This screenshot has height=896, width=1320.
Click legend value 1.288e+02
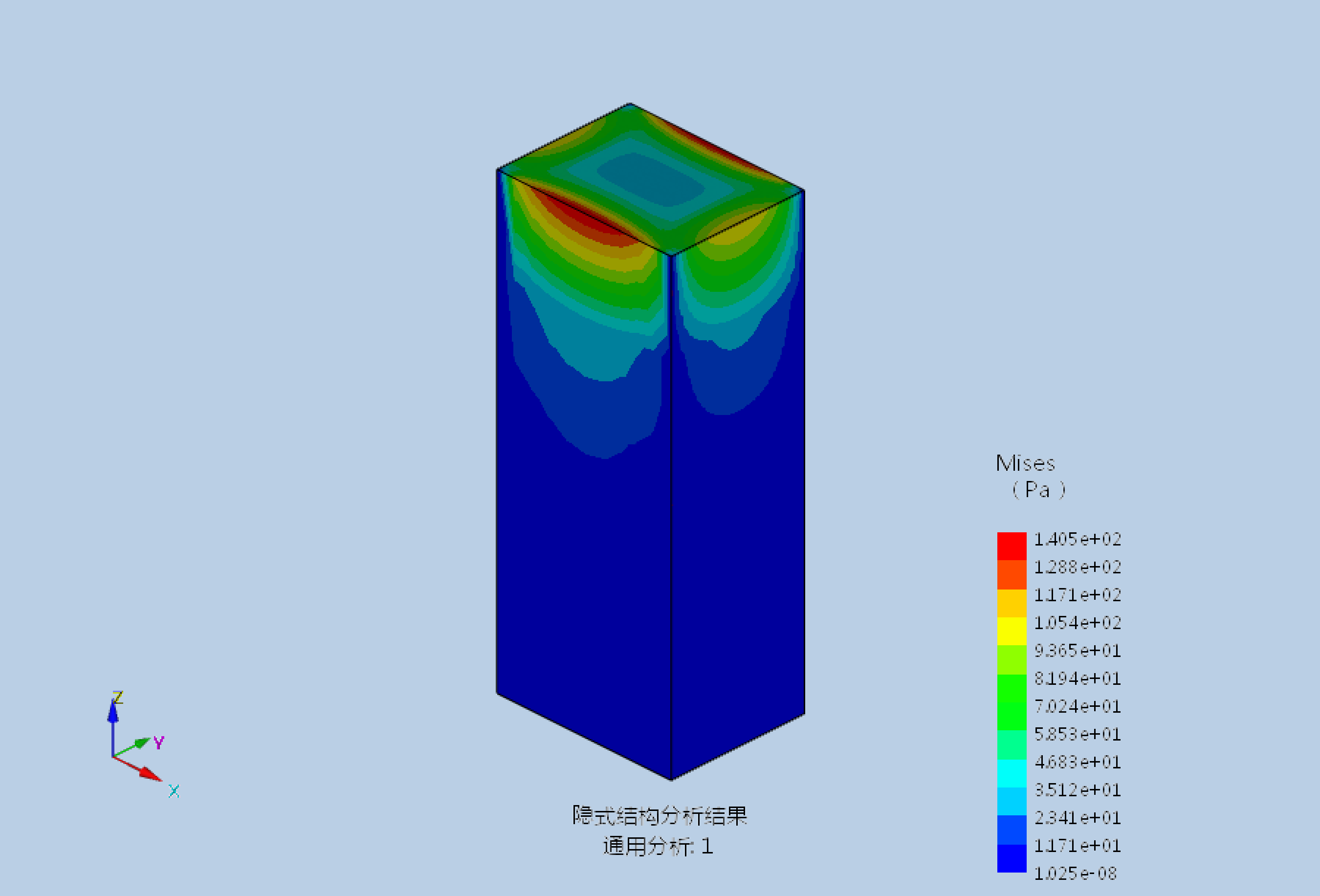pyautogui.click(x=1078, y=567)
